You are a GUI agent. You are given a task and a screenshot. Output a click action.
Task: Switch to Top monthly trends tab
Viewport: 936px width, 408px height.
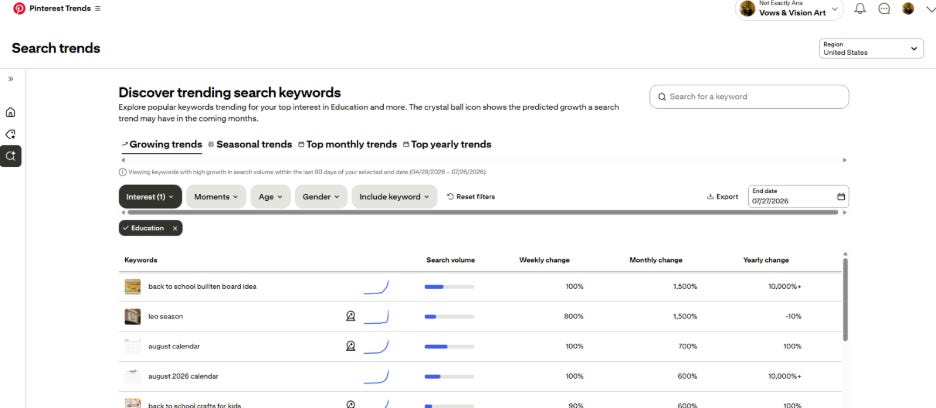tap(347, 145)
